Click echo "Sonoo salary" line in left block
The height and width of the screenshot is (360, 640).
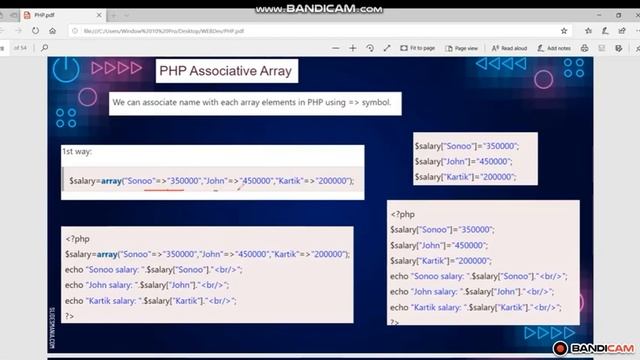[153, 270]
